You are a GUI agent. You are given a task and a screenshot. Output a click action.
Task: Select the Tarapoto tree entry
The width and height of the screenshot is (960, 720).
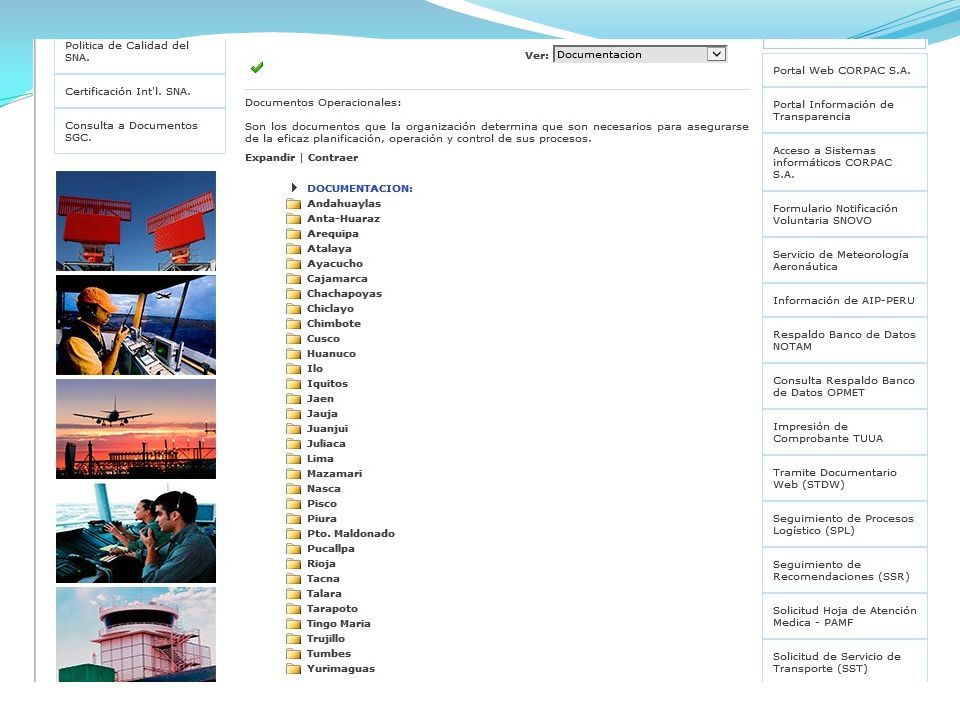pos(332,609)
